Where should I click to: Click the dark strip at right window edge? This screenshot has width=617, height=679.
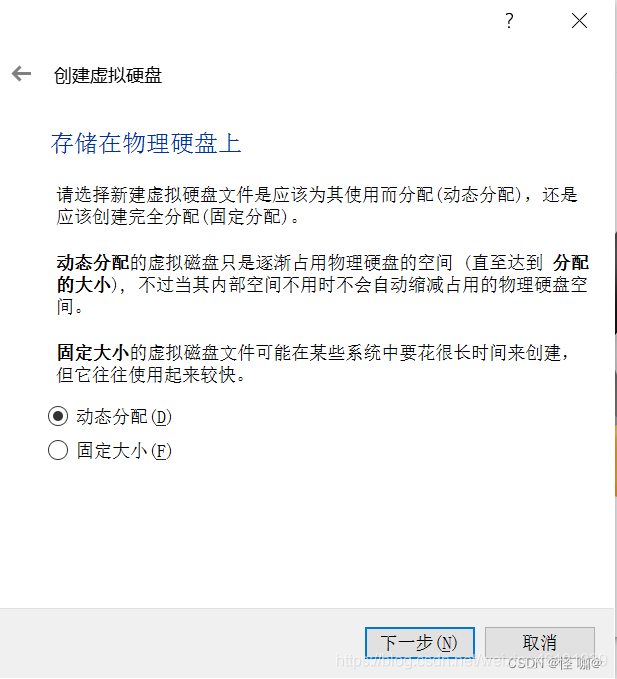point(615,284)
